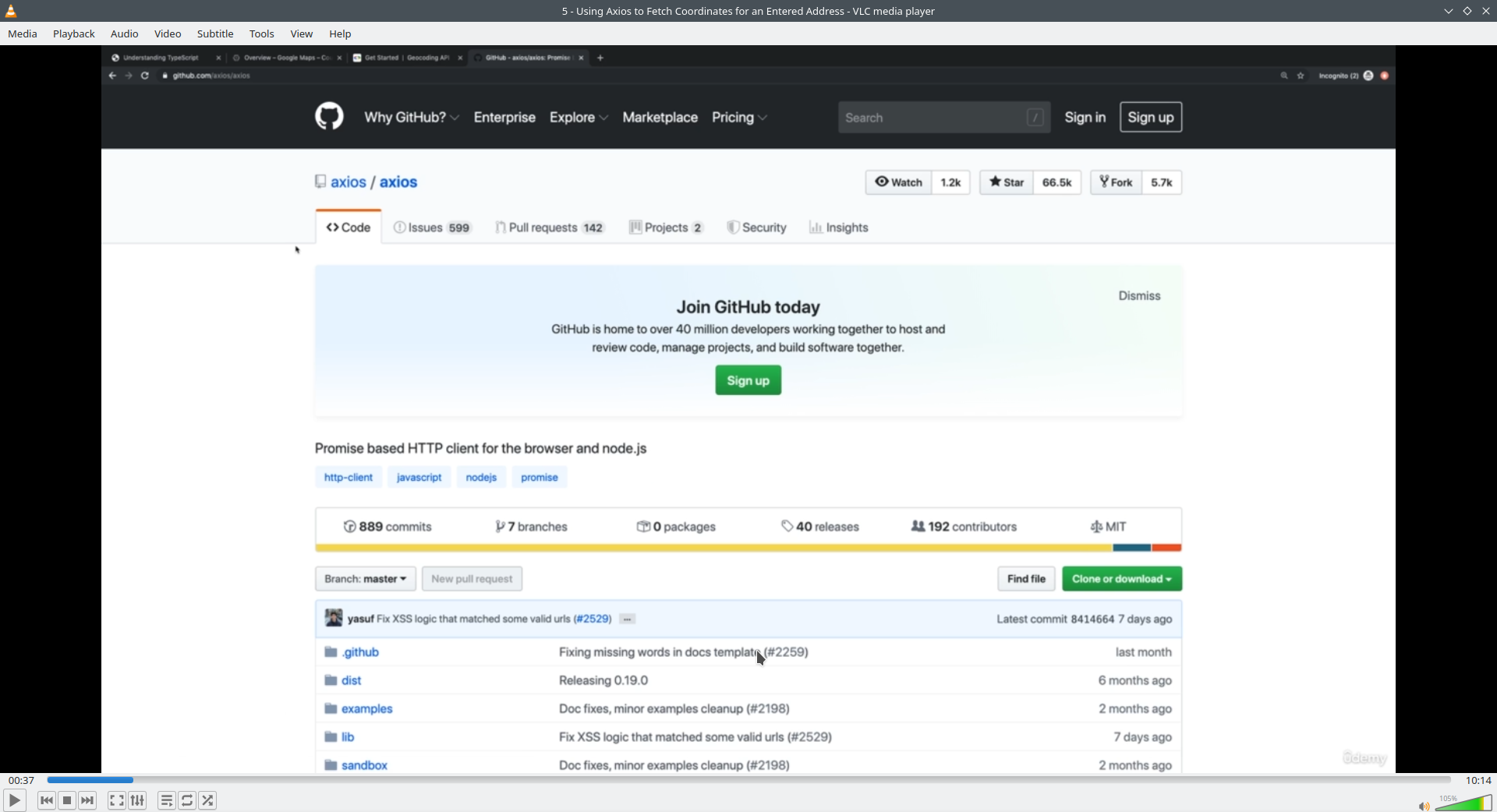1497x812 pixels.
Task: Click the Fork button
Action: point(1116,182)
